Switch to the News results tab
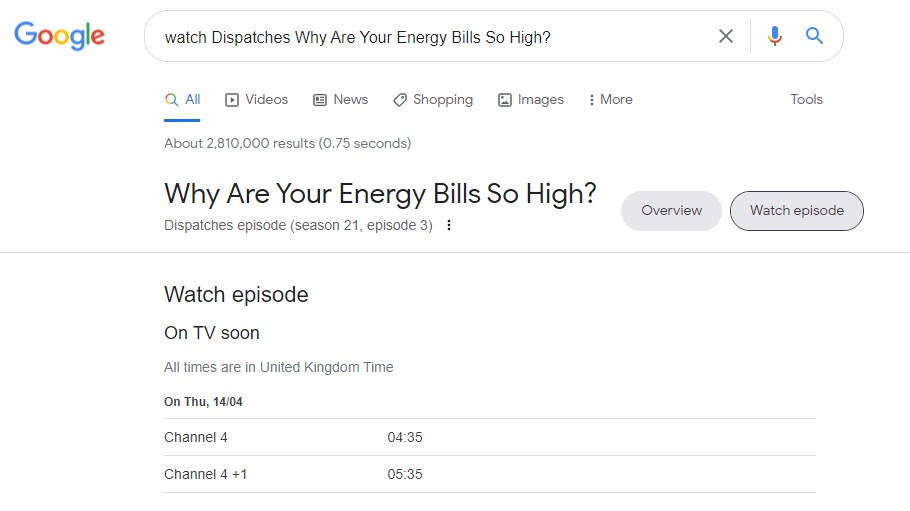Viewport: 910px width, 511px height. pyautogui.click(x=341, y=99)
